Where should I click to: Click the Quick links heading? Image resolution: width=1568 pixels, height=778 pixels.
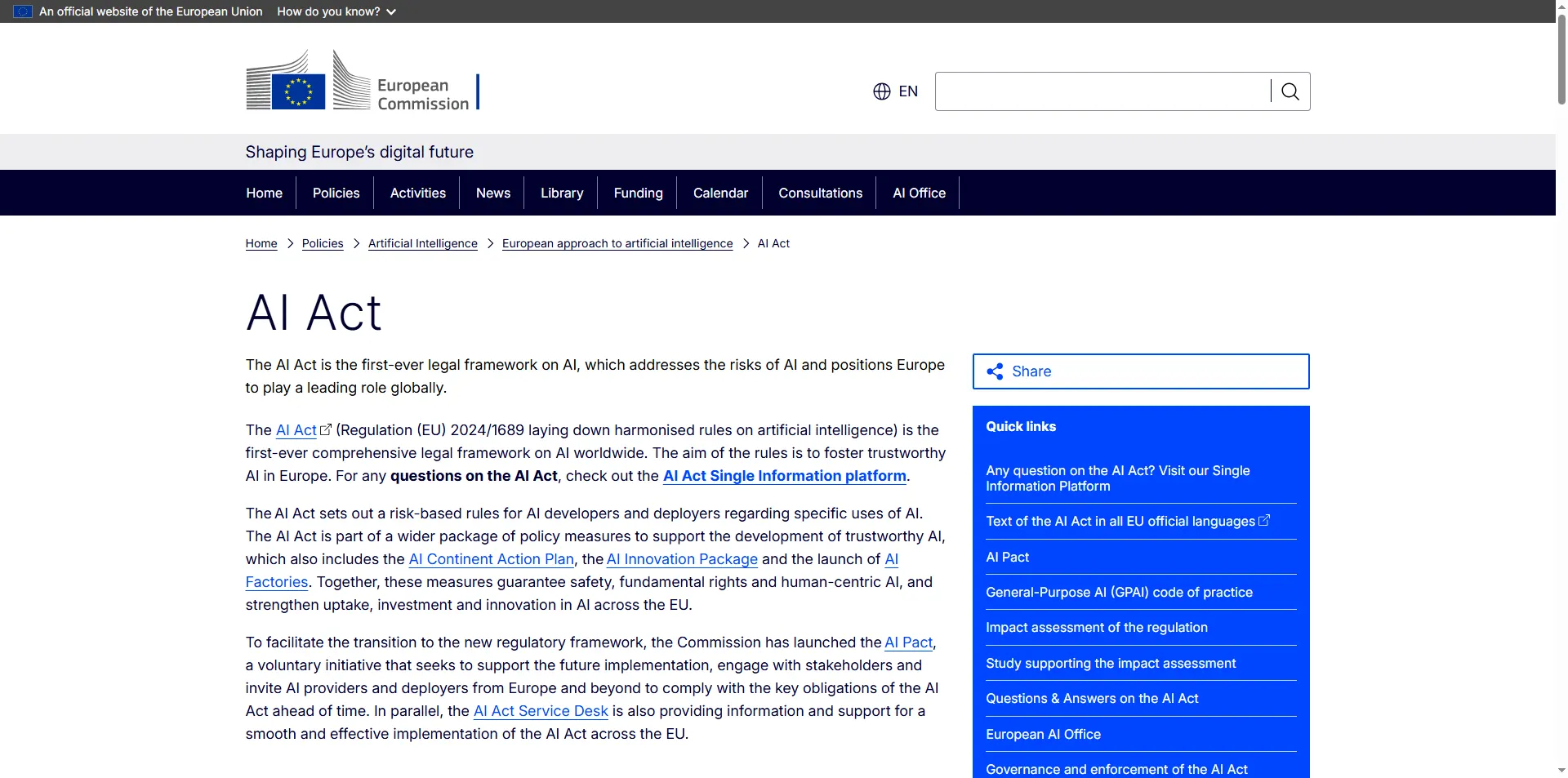pyautogui.click(x=1021, y=426)
